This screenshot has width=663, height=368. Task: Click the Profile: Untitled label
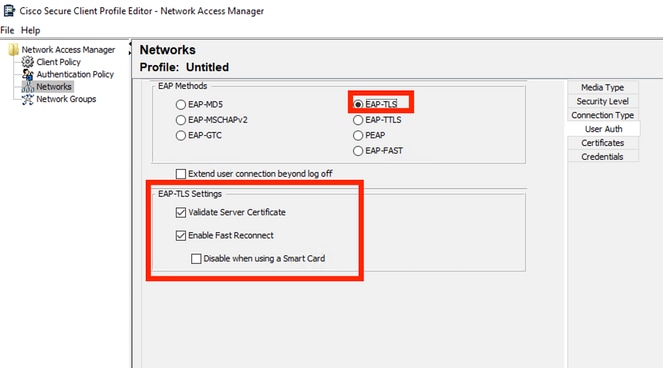point(184,67)
